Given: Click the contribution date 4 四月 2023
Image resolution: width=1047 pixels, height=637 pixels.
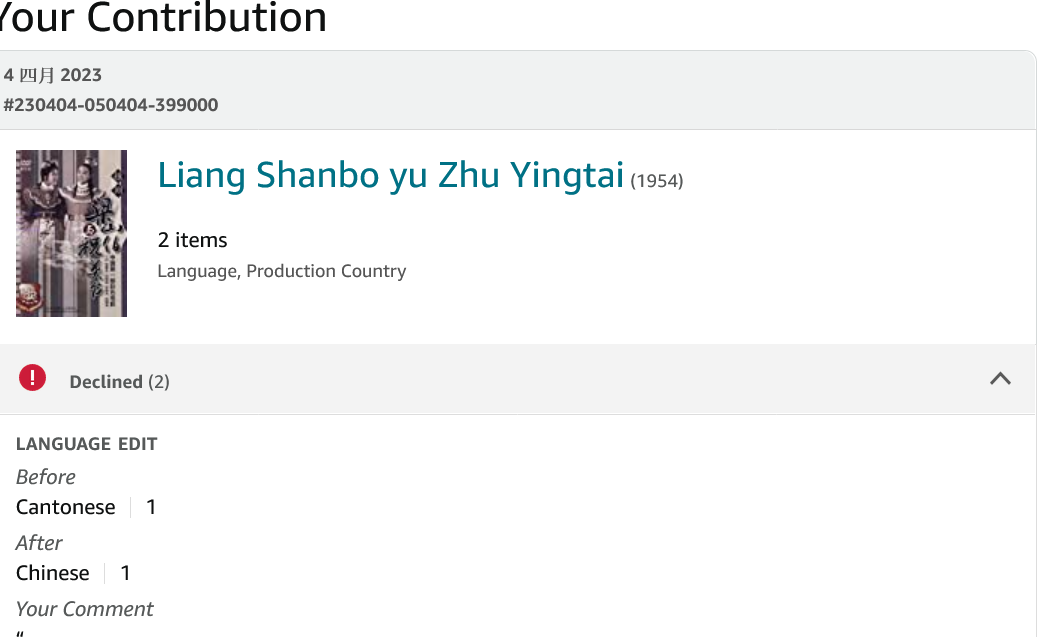Looking at the screenshot, I should click(x=53, y=75).
